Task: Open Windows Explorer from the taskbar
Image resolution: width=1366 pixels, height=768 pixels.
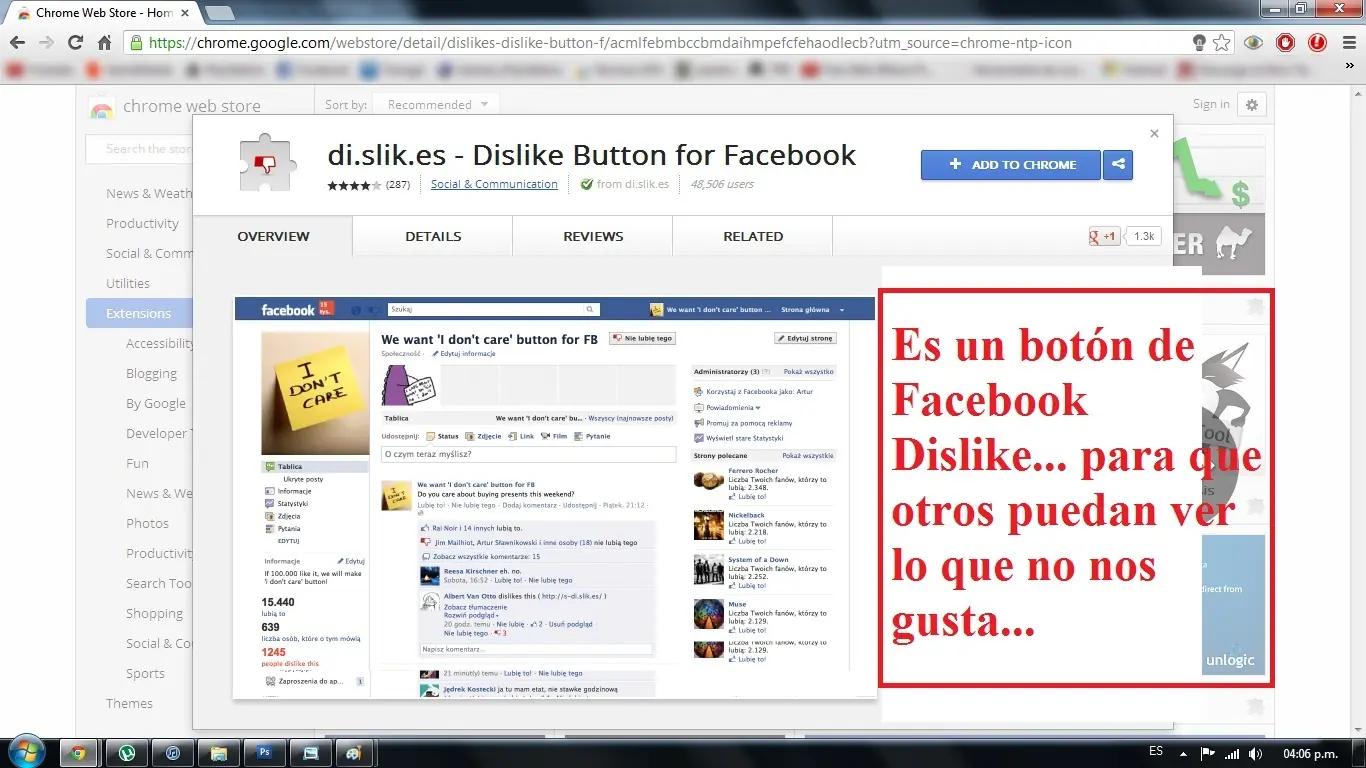Action: [x=219, y=753]
